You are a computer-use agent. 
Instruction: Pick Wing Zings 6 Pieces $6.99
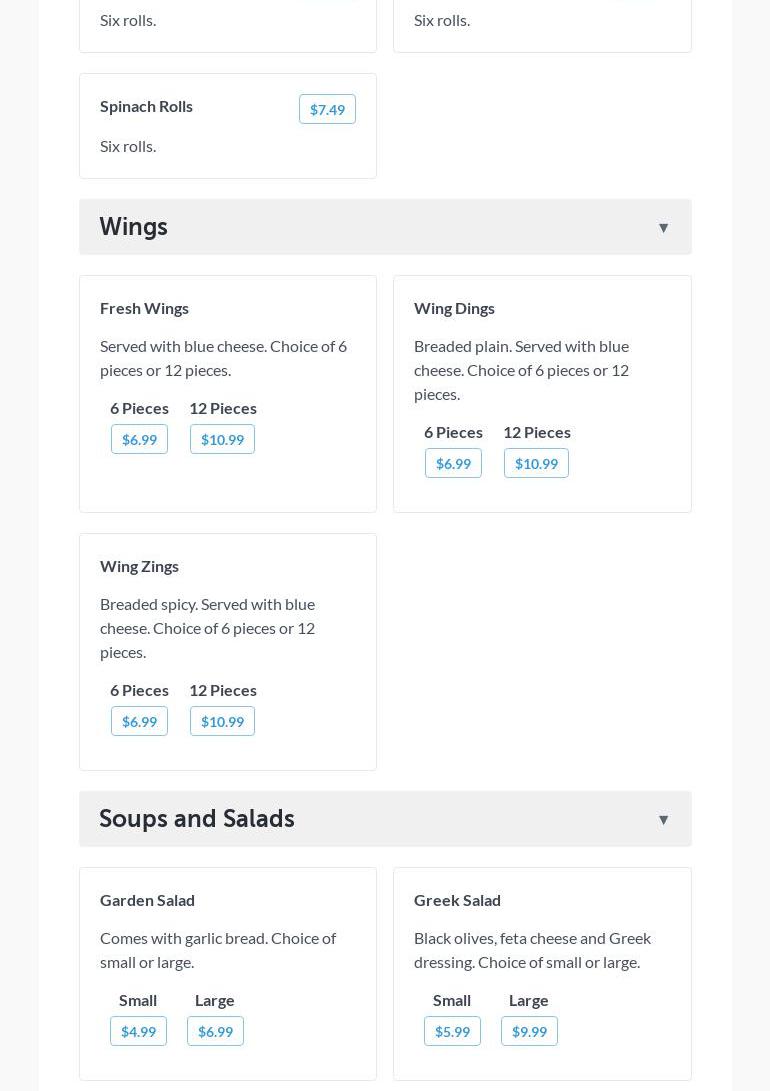coord(139,721)
